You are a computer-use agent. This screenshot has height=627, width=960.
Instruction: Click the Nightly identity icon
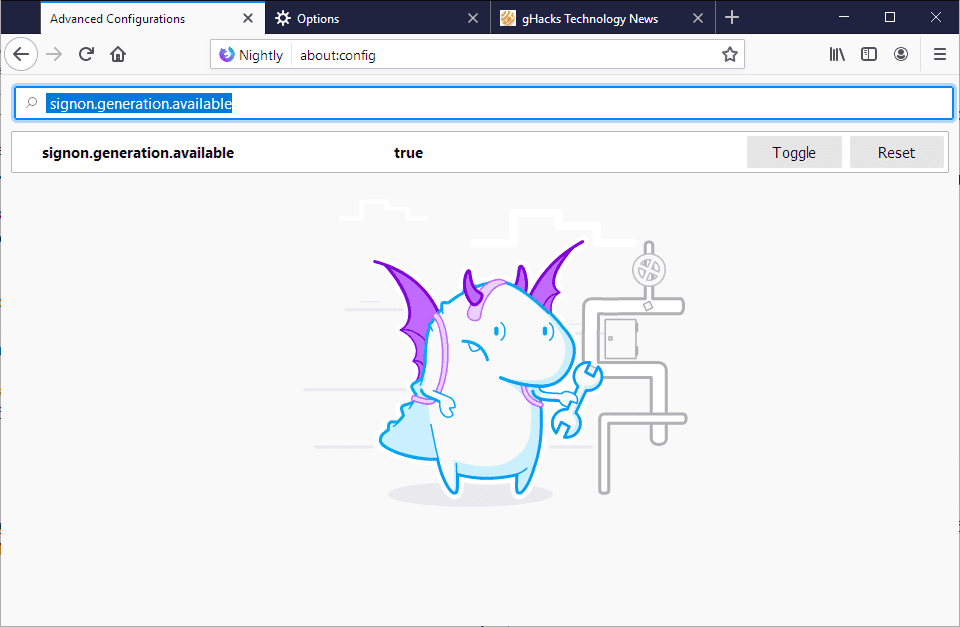coord(227,54)
